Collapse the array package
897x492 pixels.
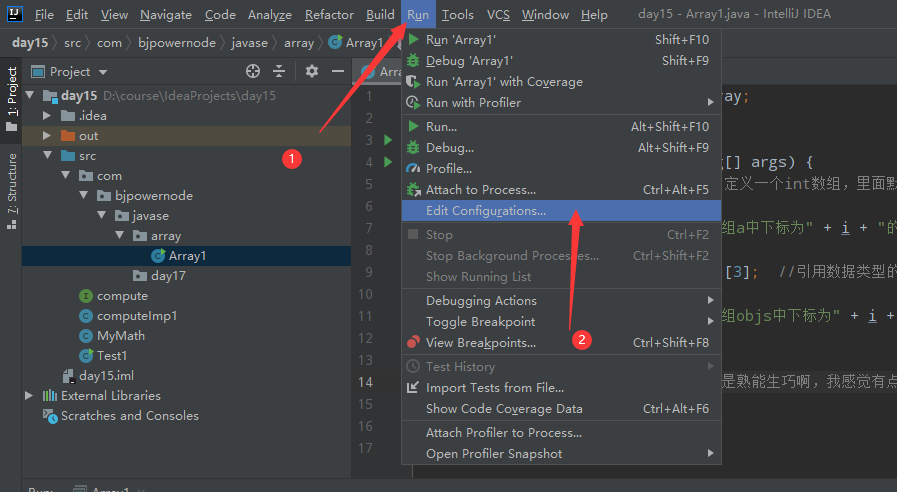120,235
